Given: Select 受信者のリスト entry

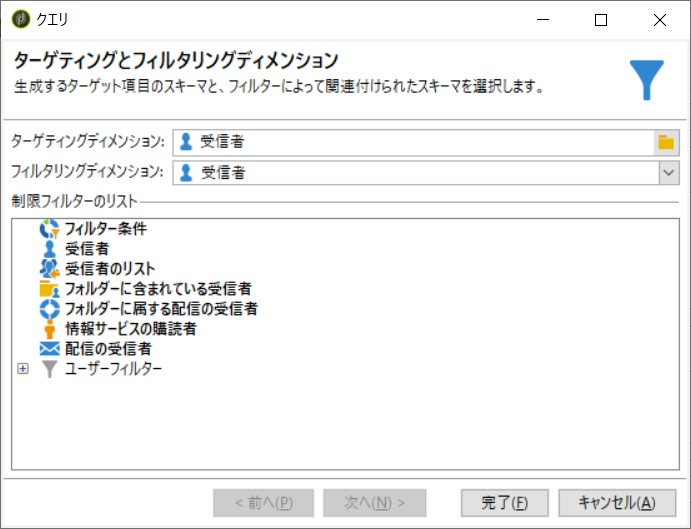Looking at the screenshot, I should (x=110, y=269).
